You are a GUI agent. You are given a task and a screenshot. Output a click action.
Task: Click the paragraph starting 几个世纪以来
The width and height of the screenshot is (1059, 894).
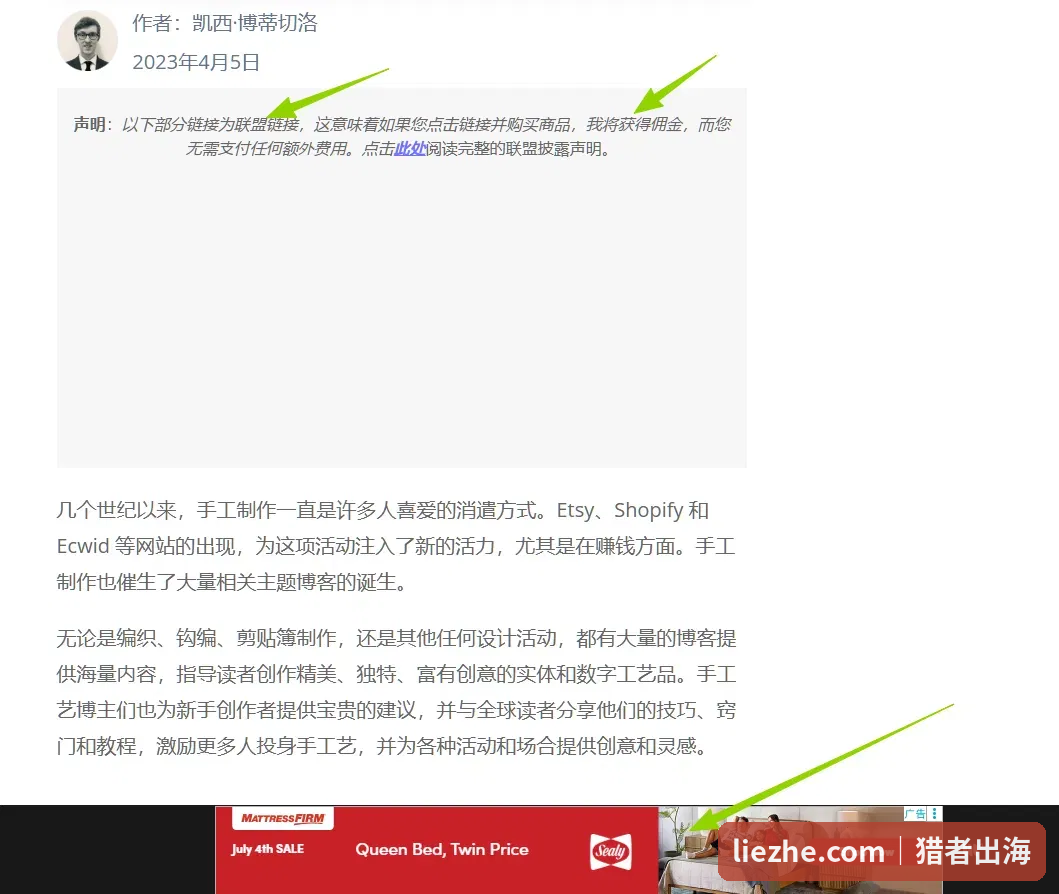tap(396, 546)
